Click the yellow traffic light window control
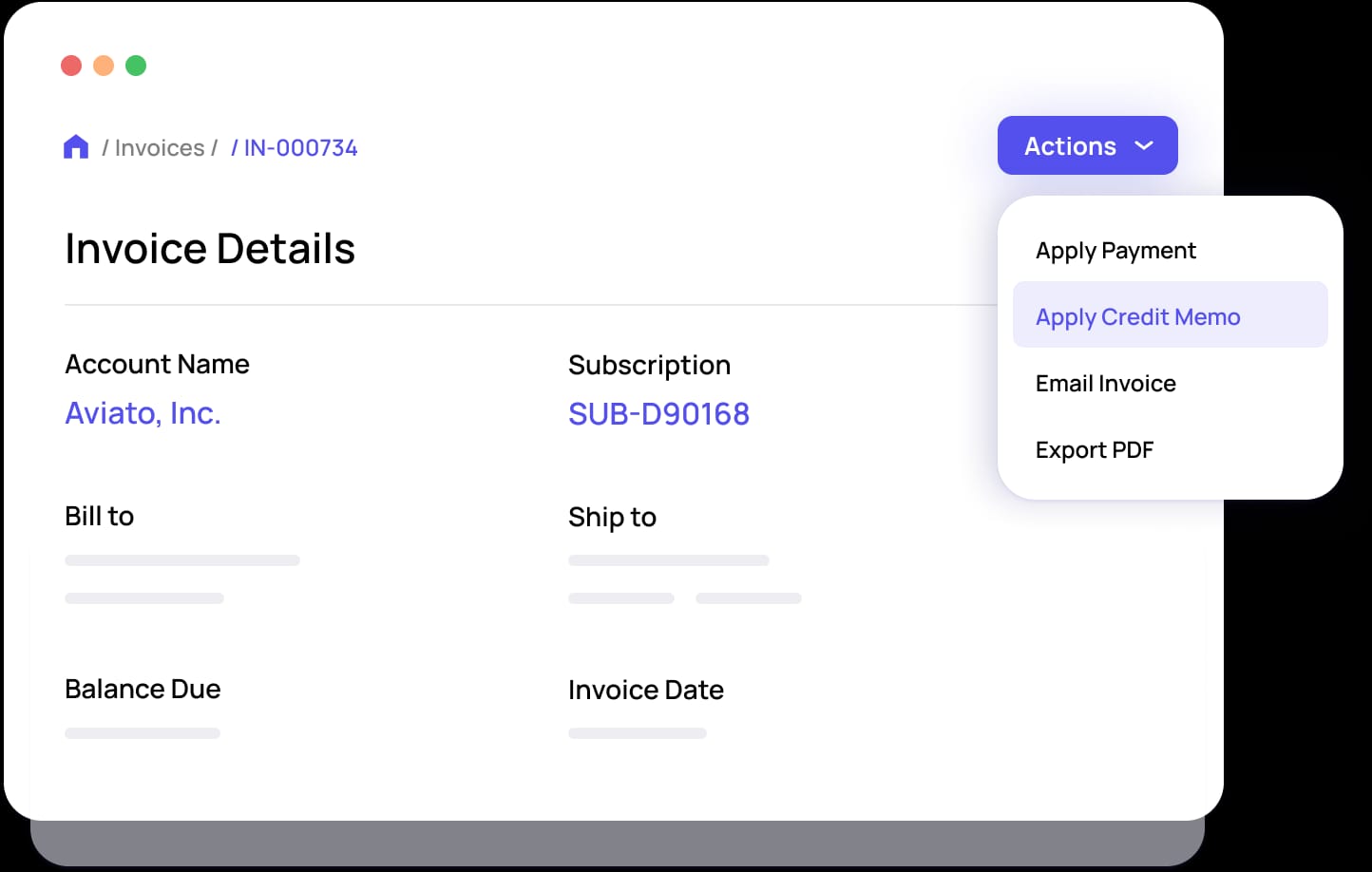The image size is (1372, 872). click(104, 65)
